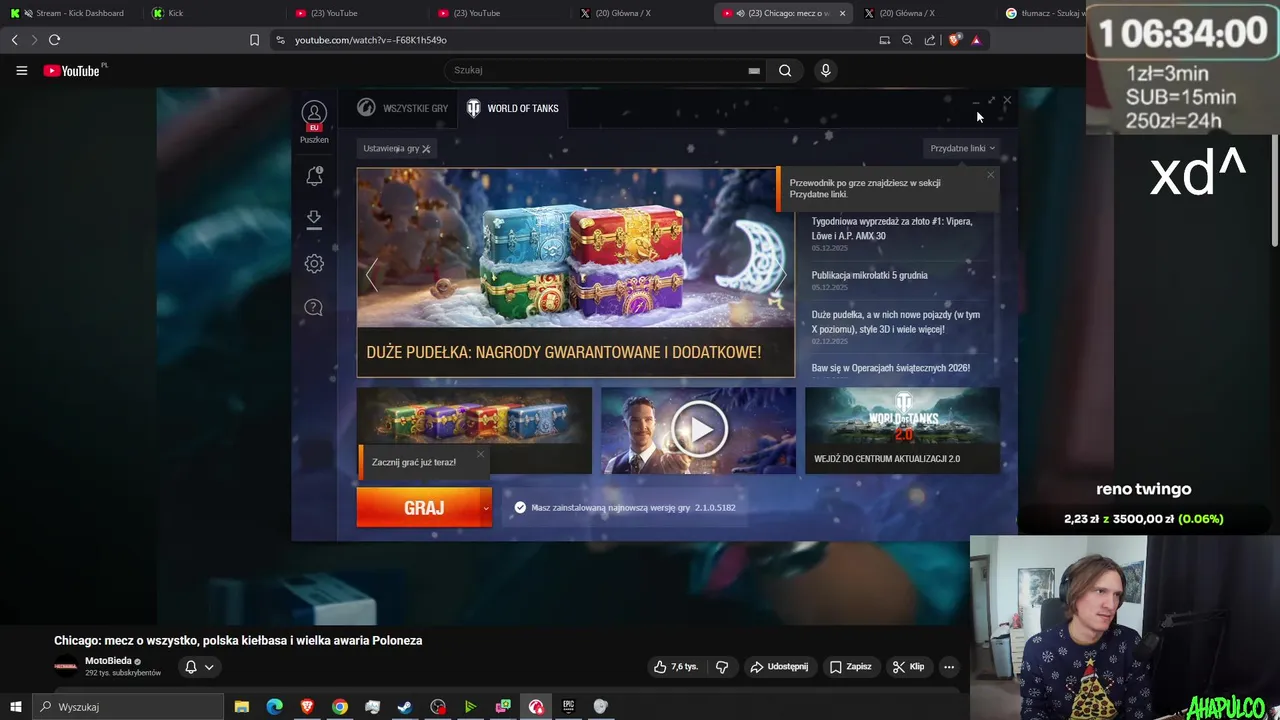Create a clip with Klip button
The height and width of the screenshot is (720, 1280).
coord(909,667)
